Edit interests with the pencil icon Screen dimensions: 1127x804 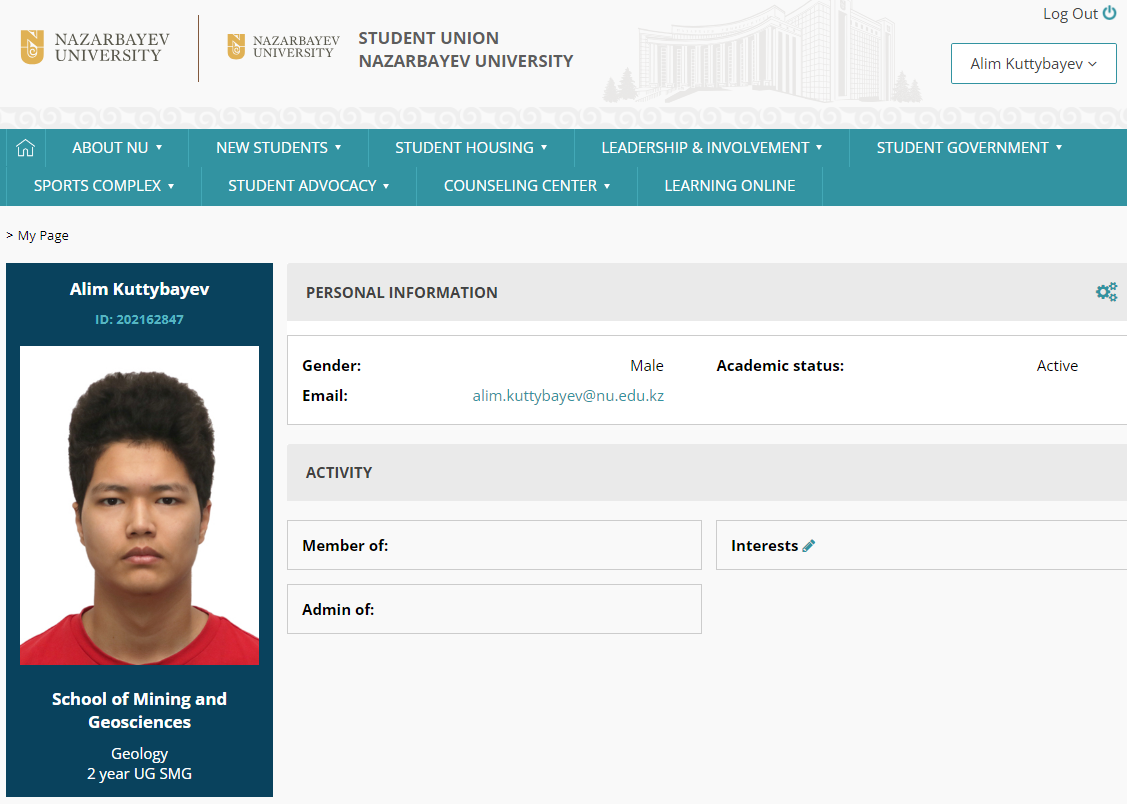click(809, 546)
